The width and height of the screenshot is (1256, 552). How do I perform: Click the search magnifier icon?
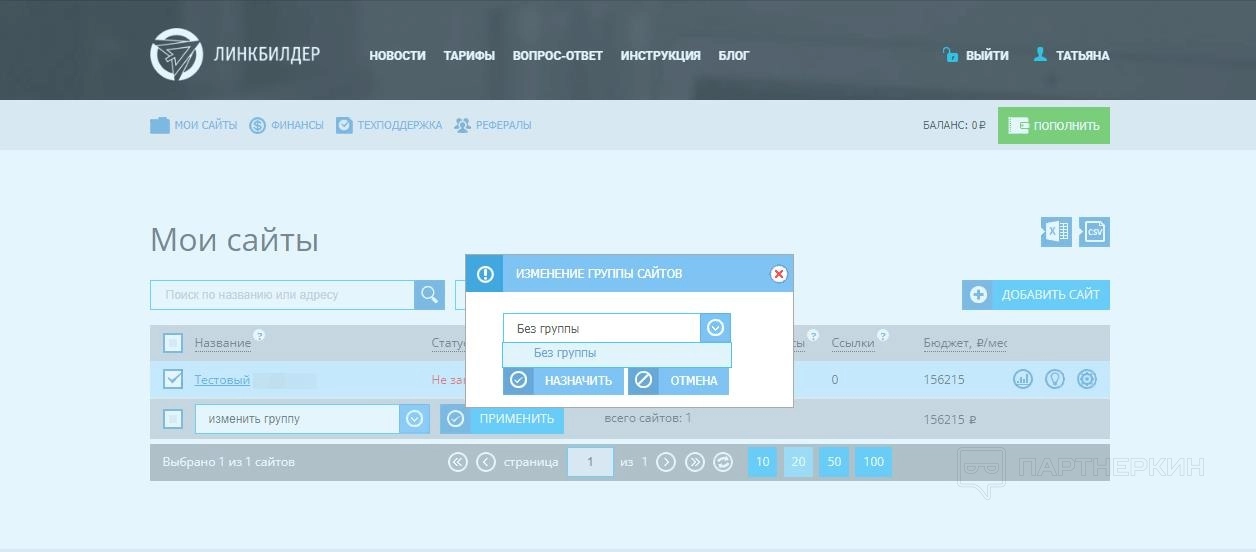pyautogui.click(x=430, y=295)
